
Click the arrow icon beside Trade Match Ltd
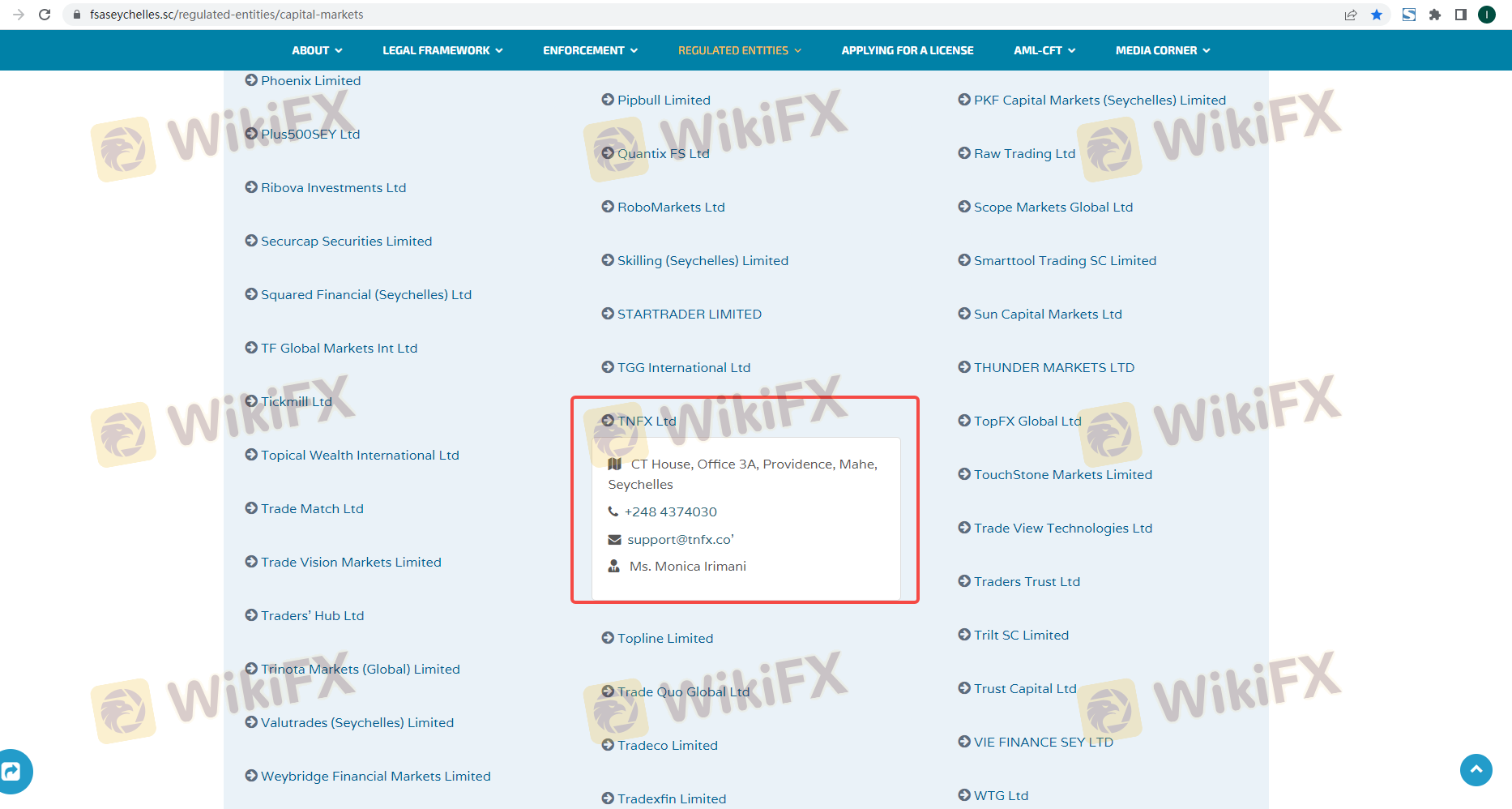[x=251, y=508]
